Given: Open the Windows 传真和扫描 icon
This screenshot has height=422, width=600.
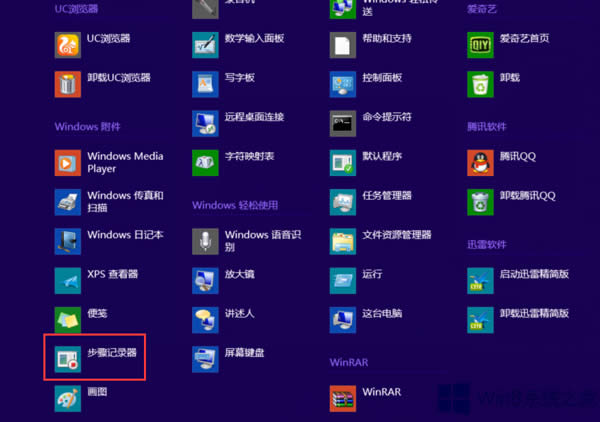Looking at the screenshot, I should point(68,202).
